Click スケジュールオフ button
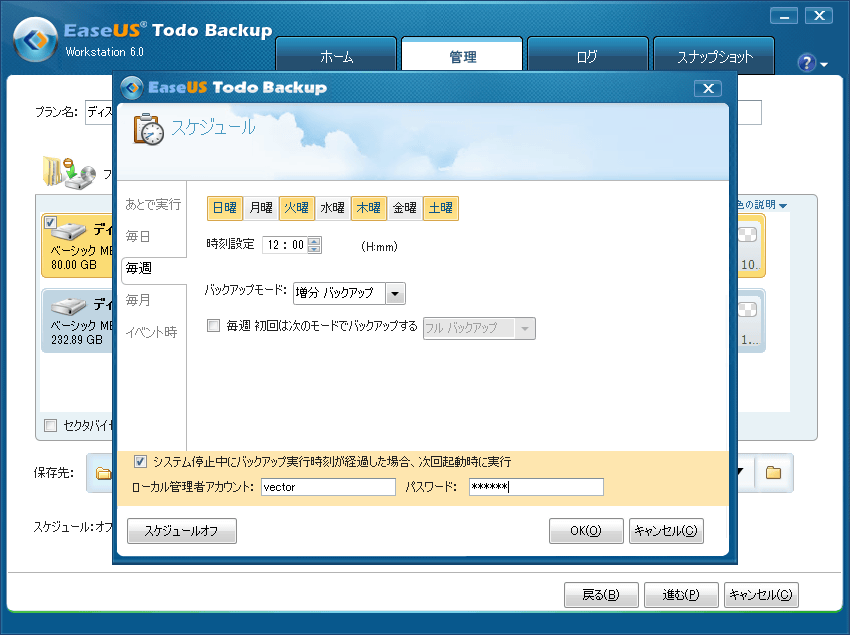The width and height of the screenshot is (850, 635). coord(182,531)
